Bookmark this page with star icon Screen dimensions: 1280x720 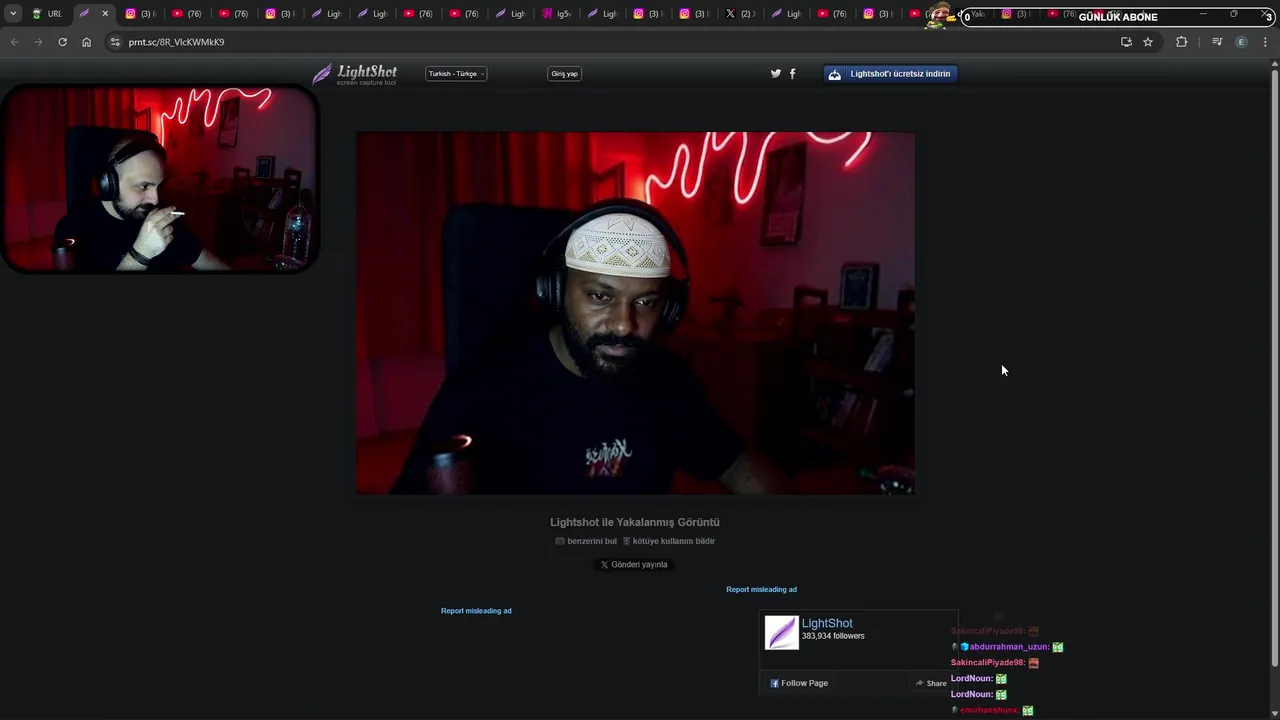(x=1148, y=42)
